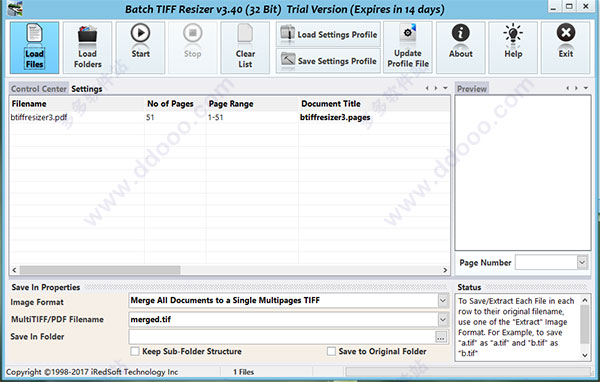Expand the Image Format dropdown
Viewport: 600px width, 382px height.
tap(443, 300)
